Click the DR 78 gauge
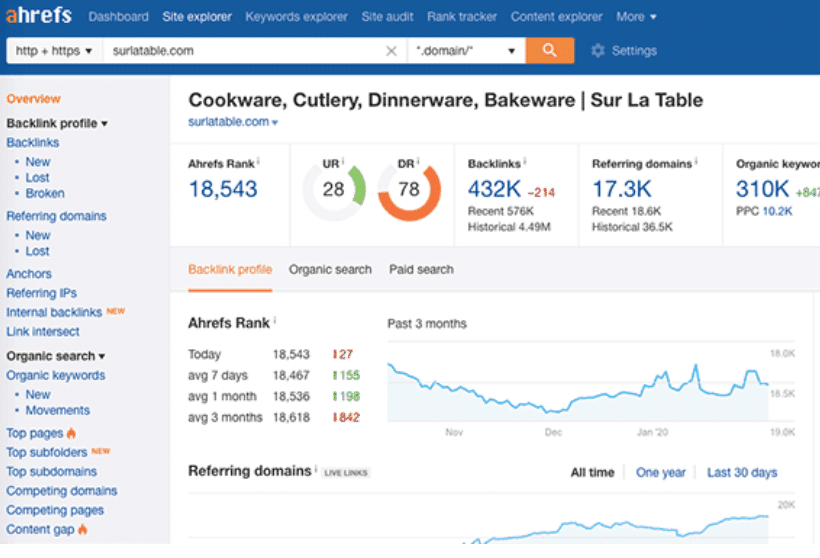Viewport: 820px width, 558px height. [x=409, y=189]
